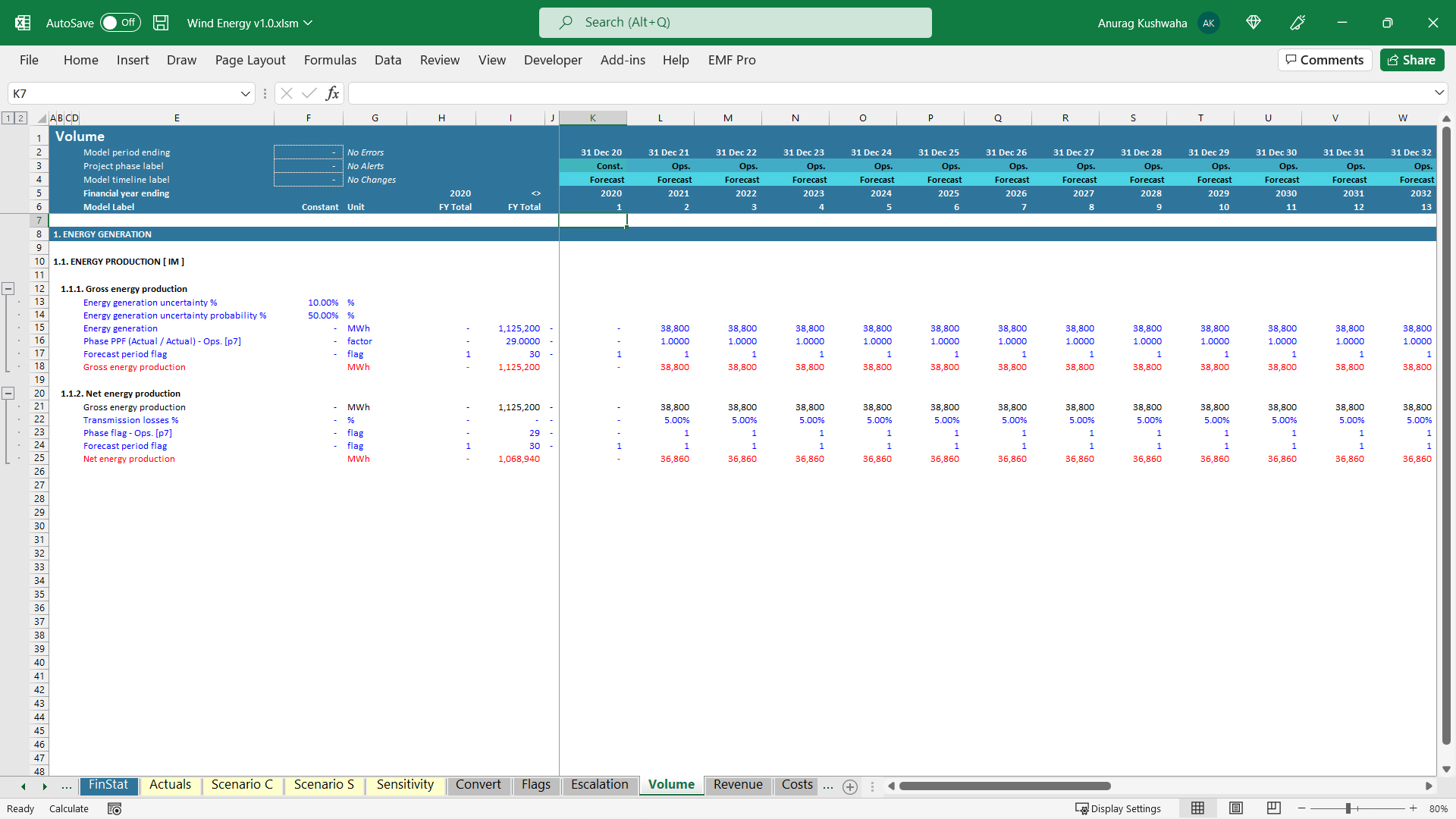Image resolution: width=1456 pixels, height=819 pixels.
Task: Expand the formula bar
Action: click(x=1439, y=93)
